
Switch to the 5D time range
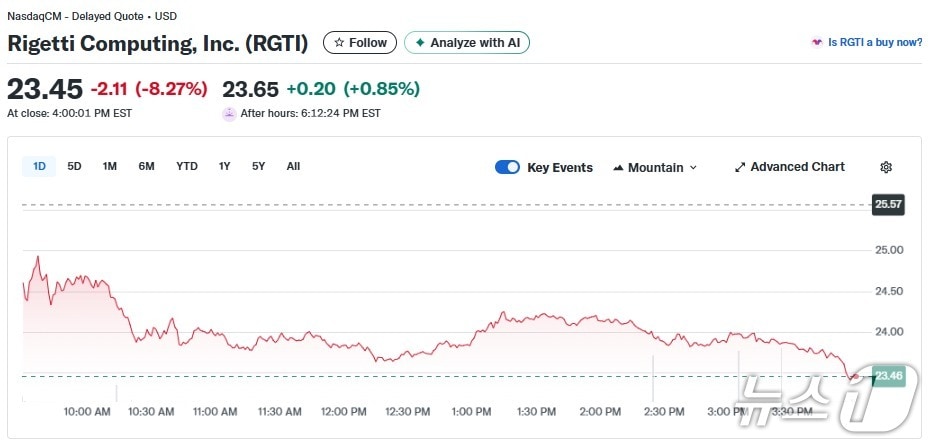click(74, 167)
